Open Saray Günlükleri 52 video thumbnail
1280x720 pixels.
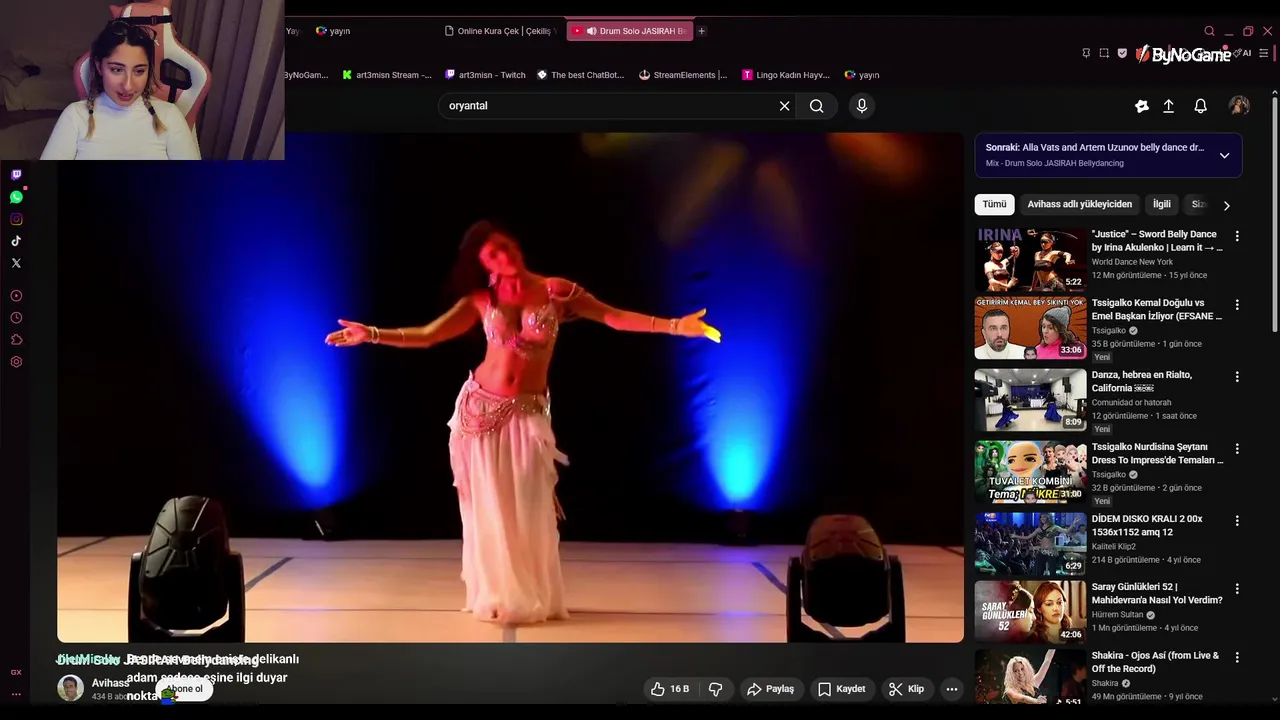pyautogui.click(x=1030, y=611)
